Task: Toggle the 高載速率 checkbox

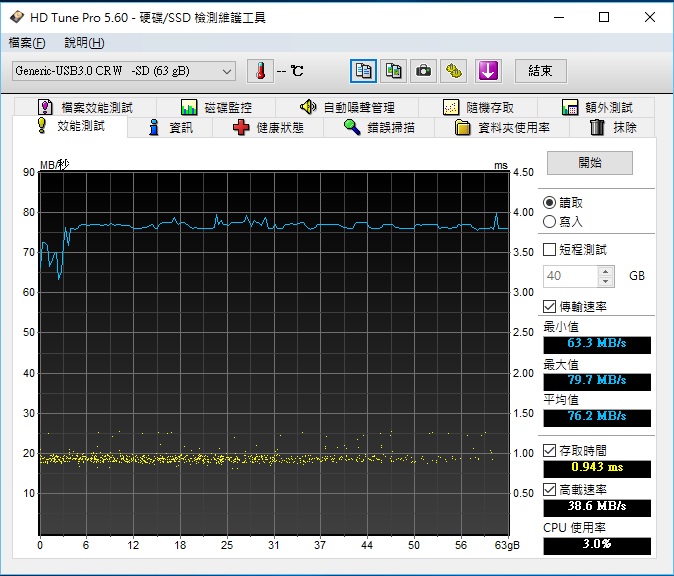Action: (x=549, y=489)
